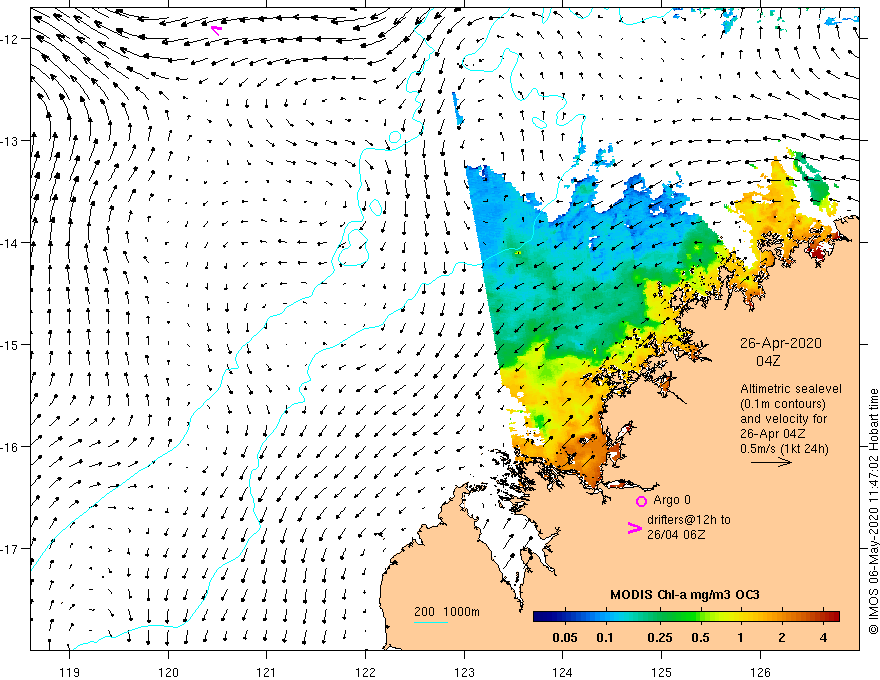Click the '26/04 06Z' legend text

pos(676,535)
